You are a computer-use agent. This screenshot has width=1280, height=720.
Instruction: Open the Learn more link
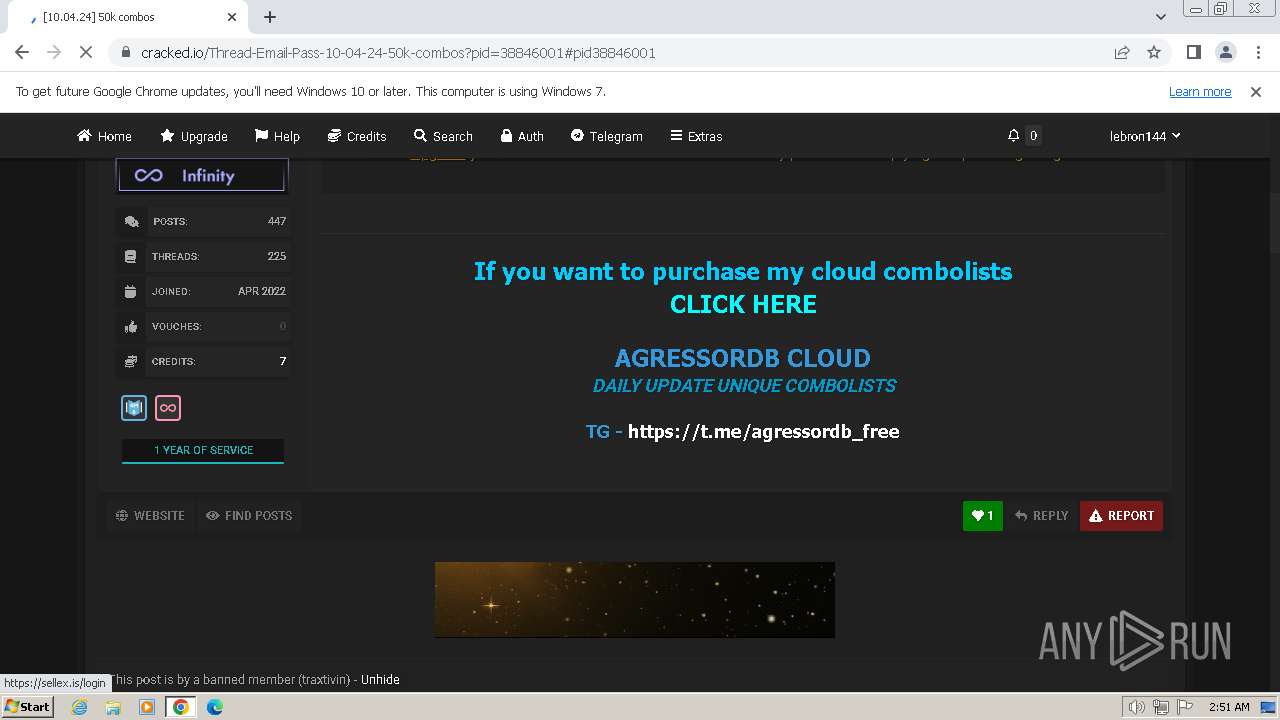[1200, 91]
